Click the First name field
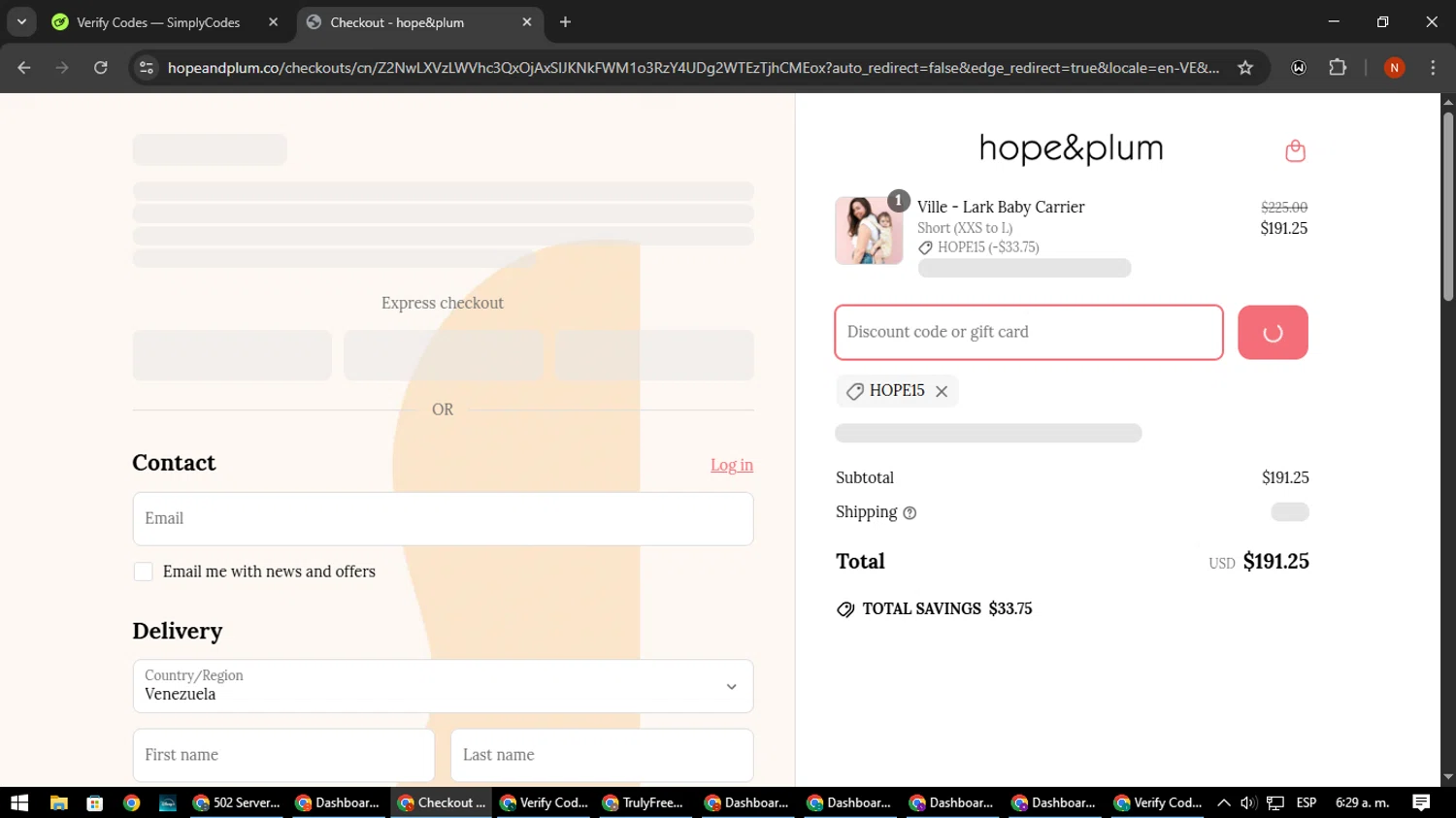The image size is (1456, 818). point(283,755)
